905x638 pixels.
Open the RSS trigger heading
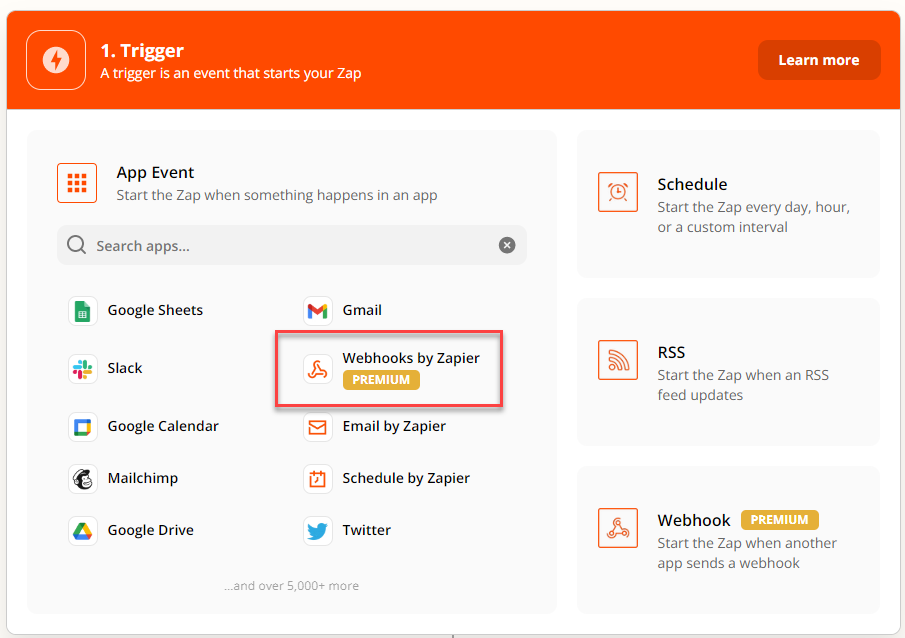(671, 352)
